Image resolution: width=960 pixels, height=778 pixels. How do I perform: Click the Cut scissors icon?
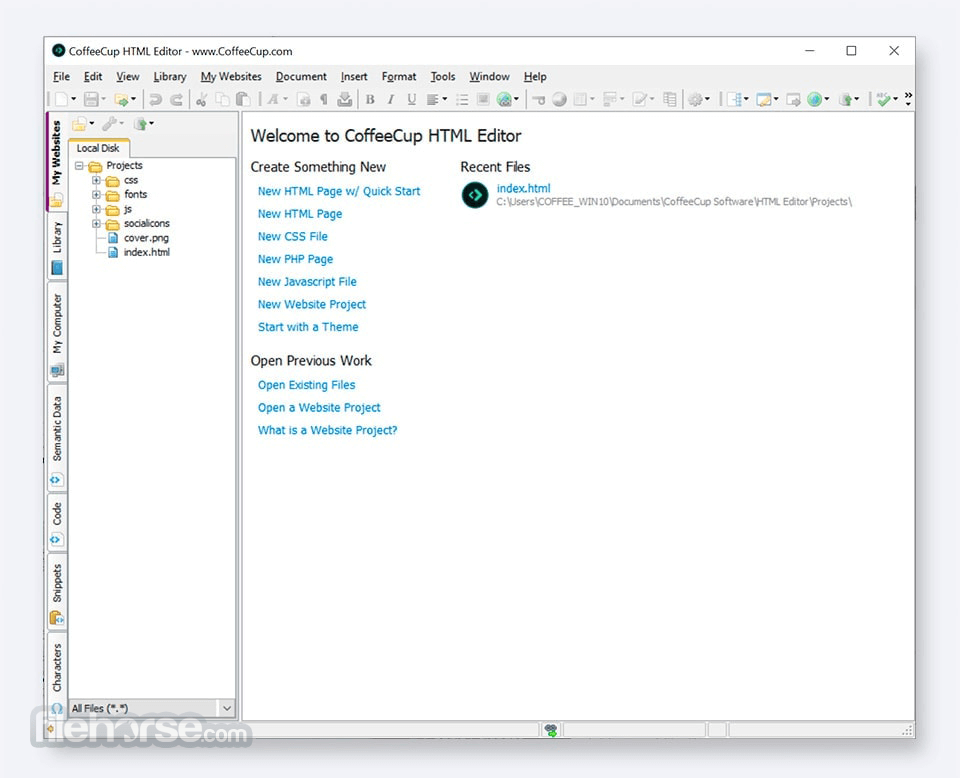click(x=201, y=99)
